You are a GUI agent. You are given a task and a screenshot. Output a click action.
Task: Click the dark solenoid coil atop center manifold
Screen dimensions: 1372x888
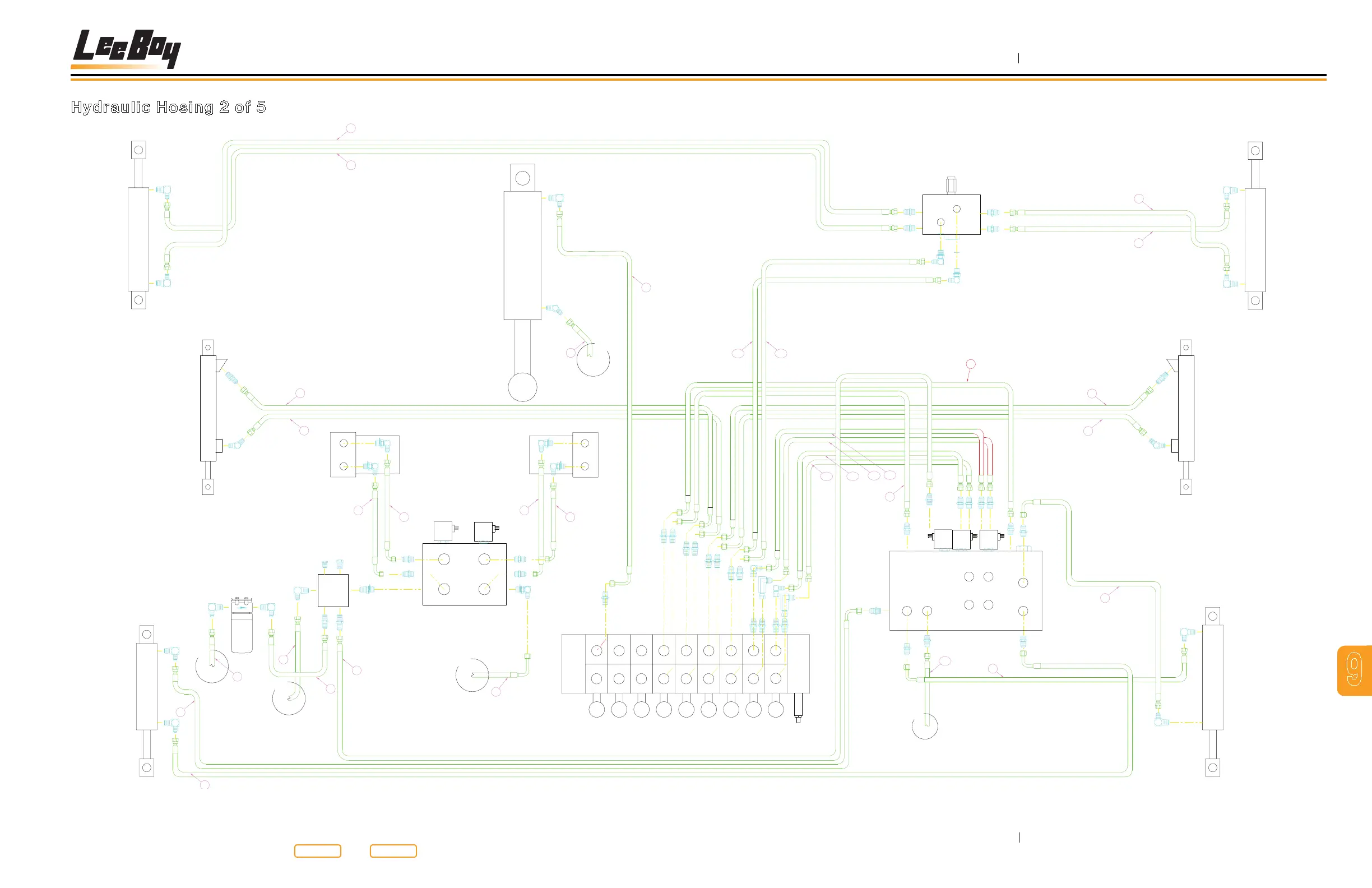coord(483,531)
